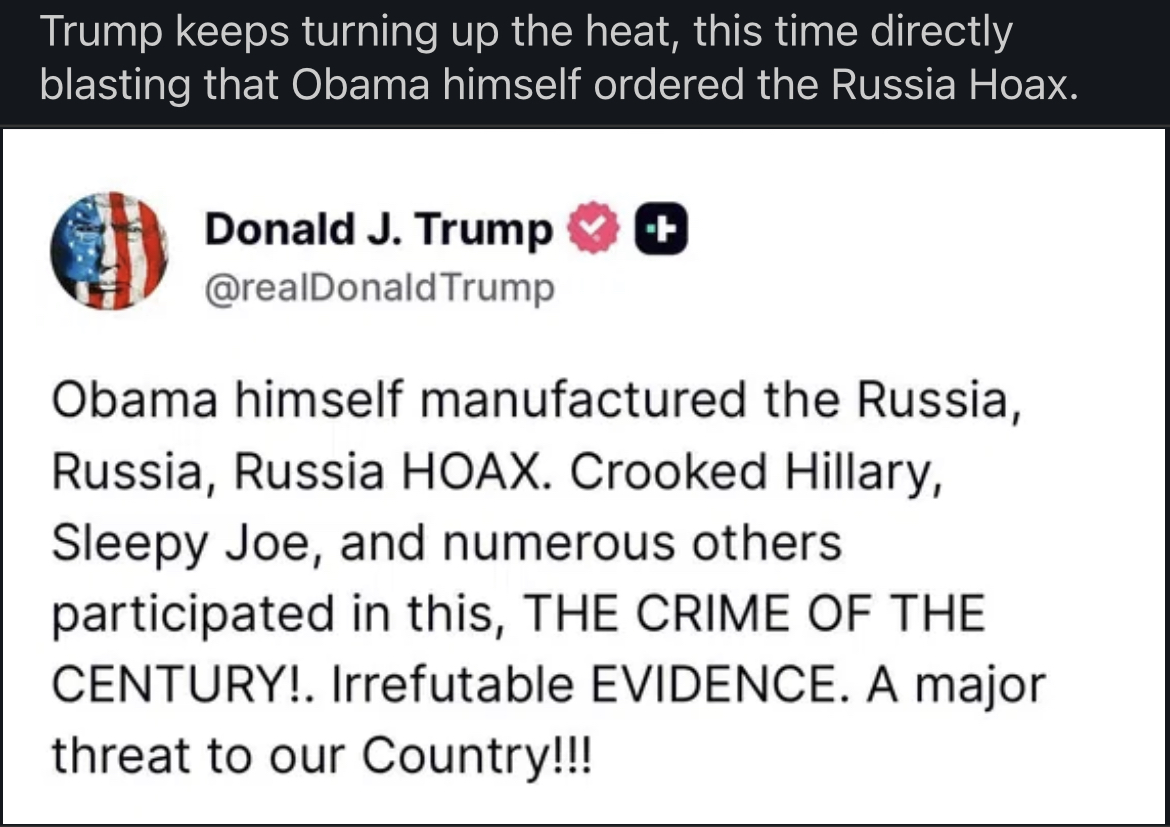Click the flag-painted profile avatar

109,251
